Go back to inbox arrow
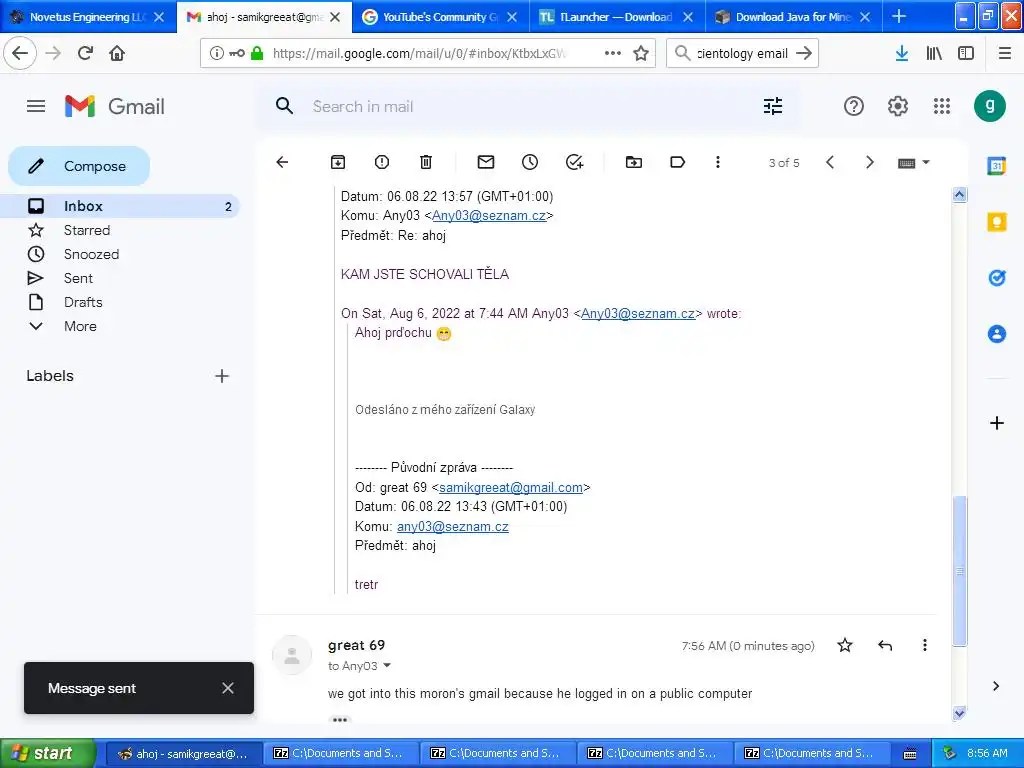 (282, 162)
